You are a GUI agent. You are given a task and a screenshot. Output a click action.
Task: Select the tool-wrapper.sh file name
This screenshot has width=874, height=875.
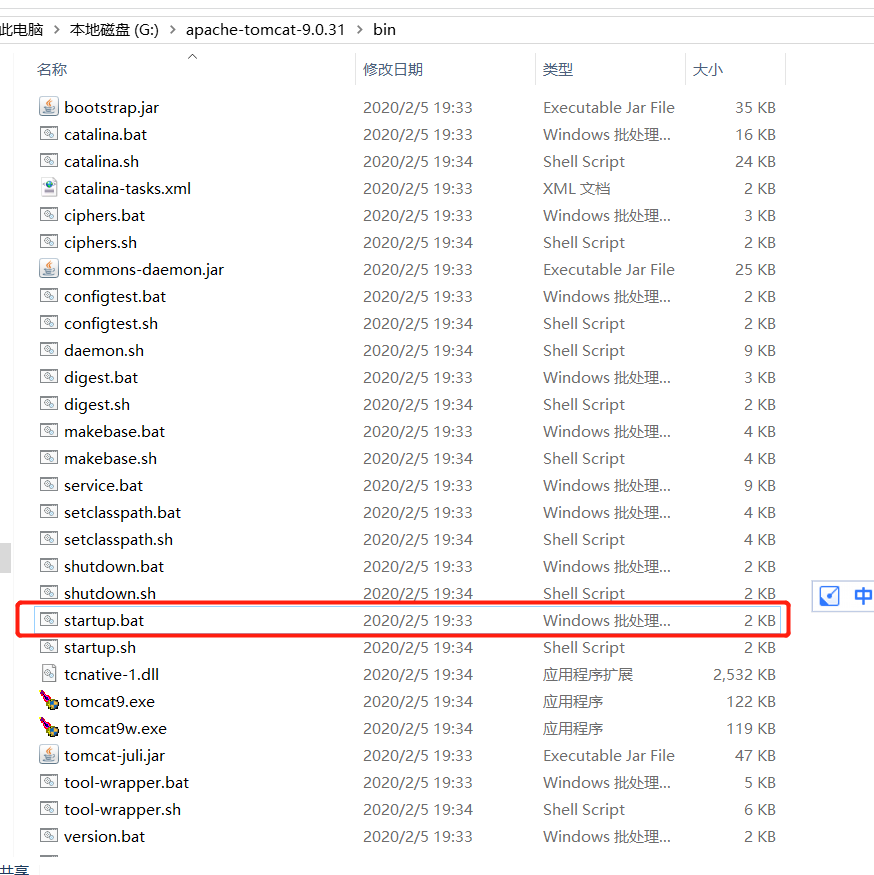point(122,810)
